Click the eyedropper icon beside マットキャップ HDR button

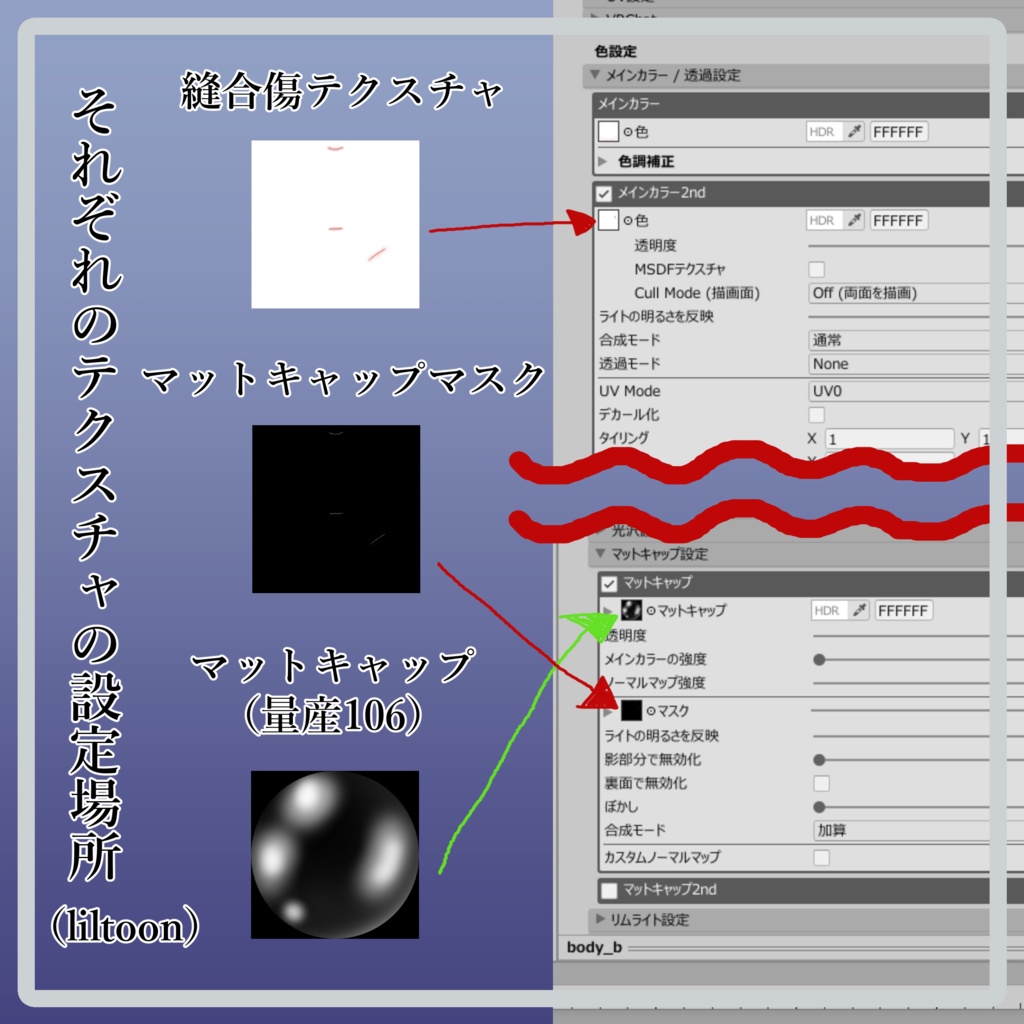(x=858, y=610)
